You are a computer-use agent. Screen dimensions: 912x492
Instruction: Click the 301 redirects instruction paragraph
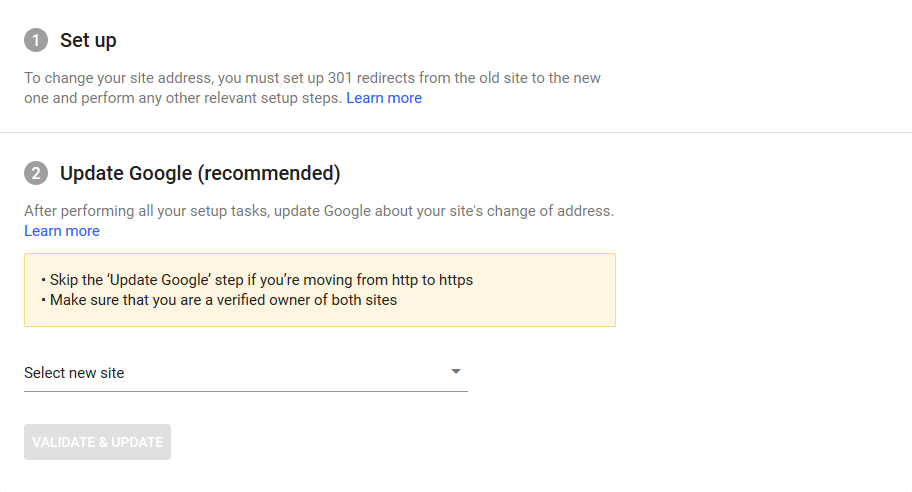(312, 88)
